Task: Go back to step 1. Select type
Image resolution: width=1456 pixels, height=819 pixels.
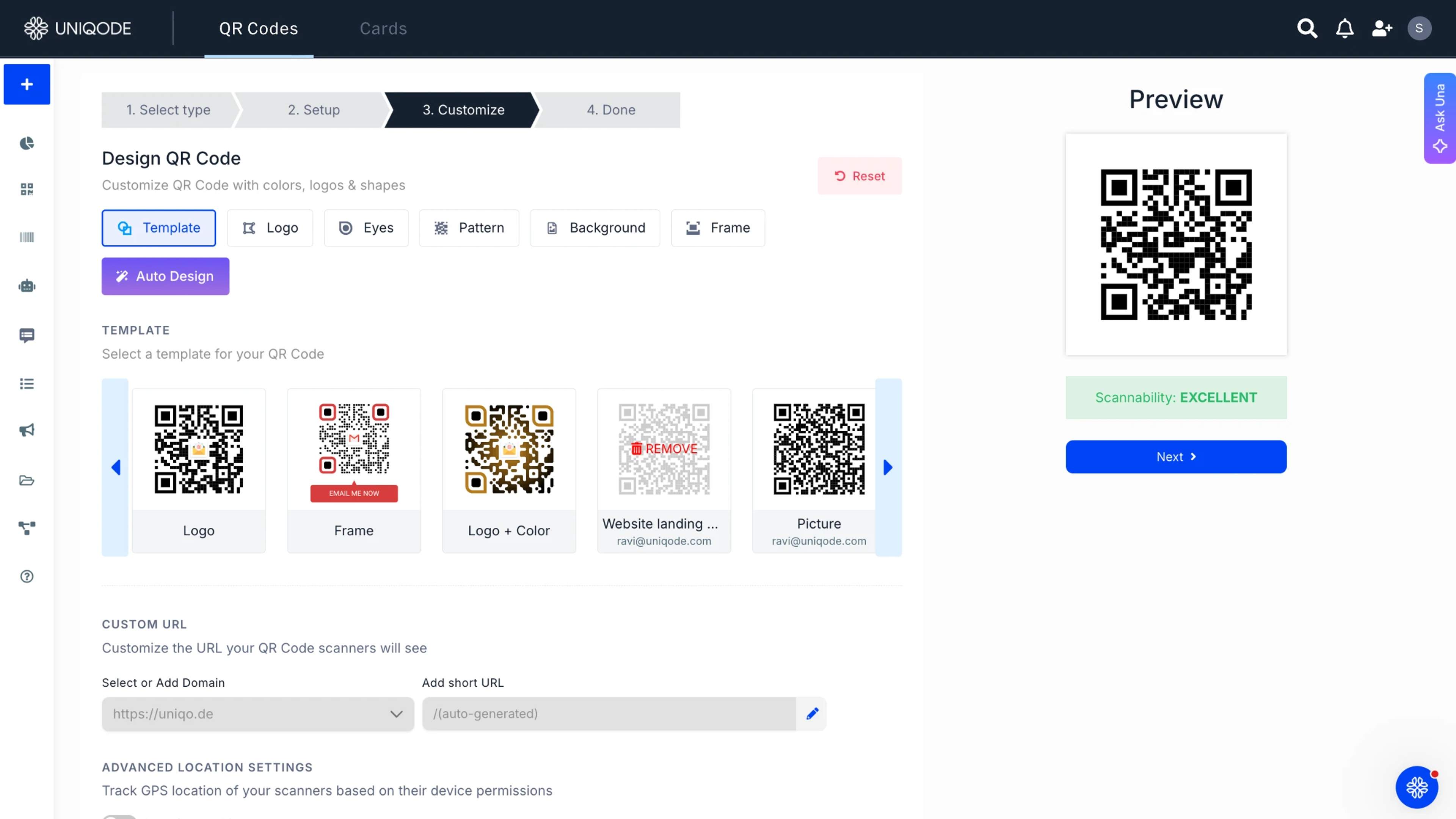Action: click(x=168, y=110)
